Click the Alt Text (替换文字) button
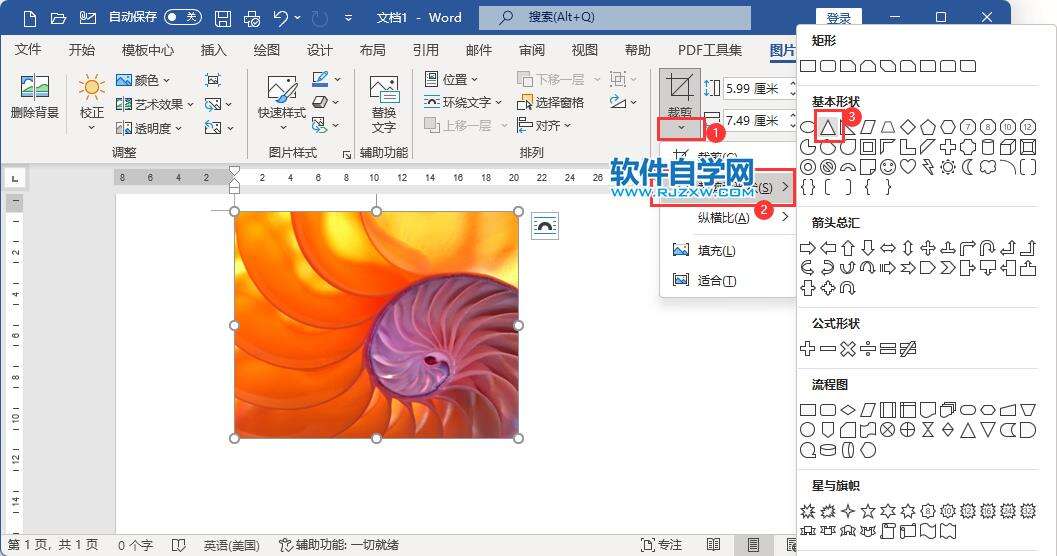The height and width of the screenshot is (556, 1057). pos(384,103)
